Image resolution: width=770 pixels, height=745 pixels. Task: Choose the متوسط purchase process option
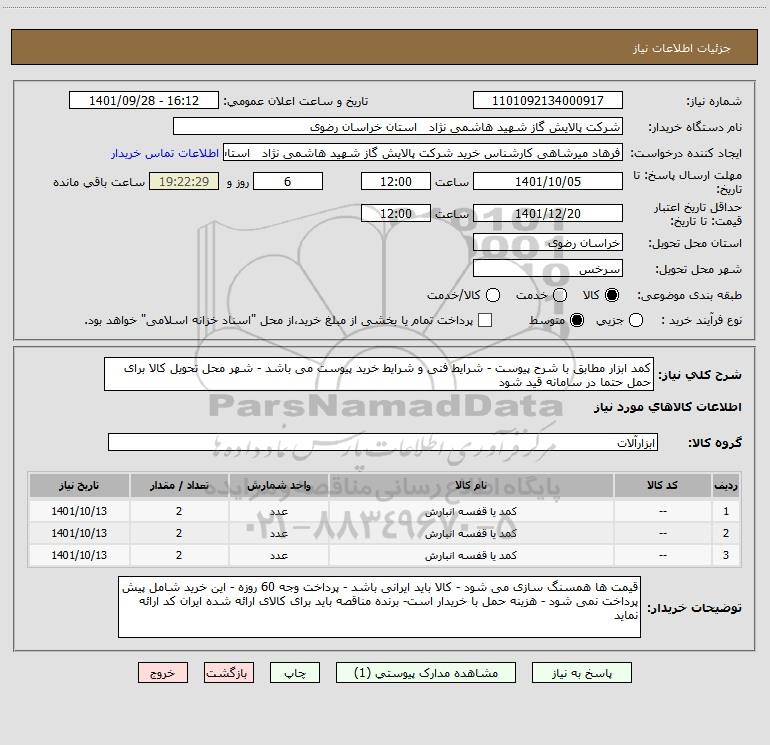(x=559, y=320)
